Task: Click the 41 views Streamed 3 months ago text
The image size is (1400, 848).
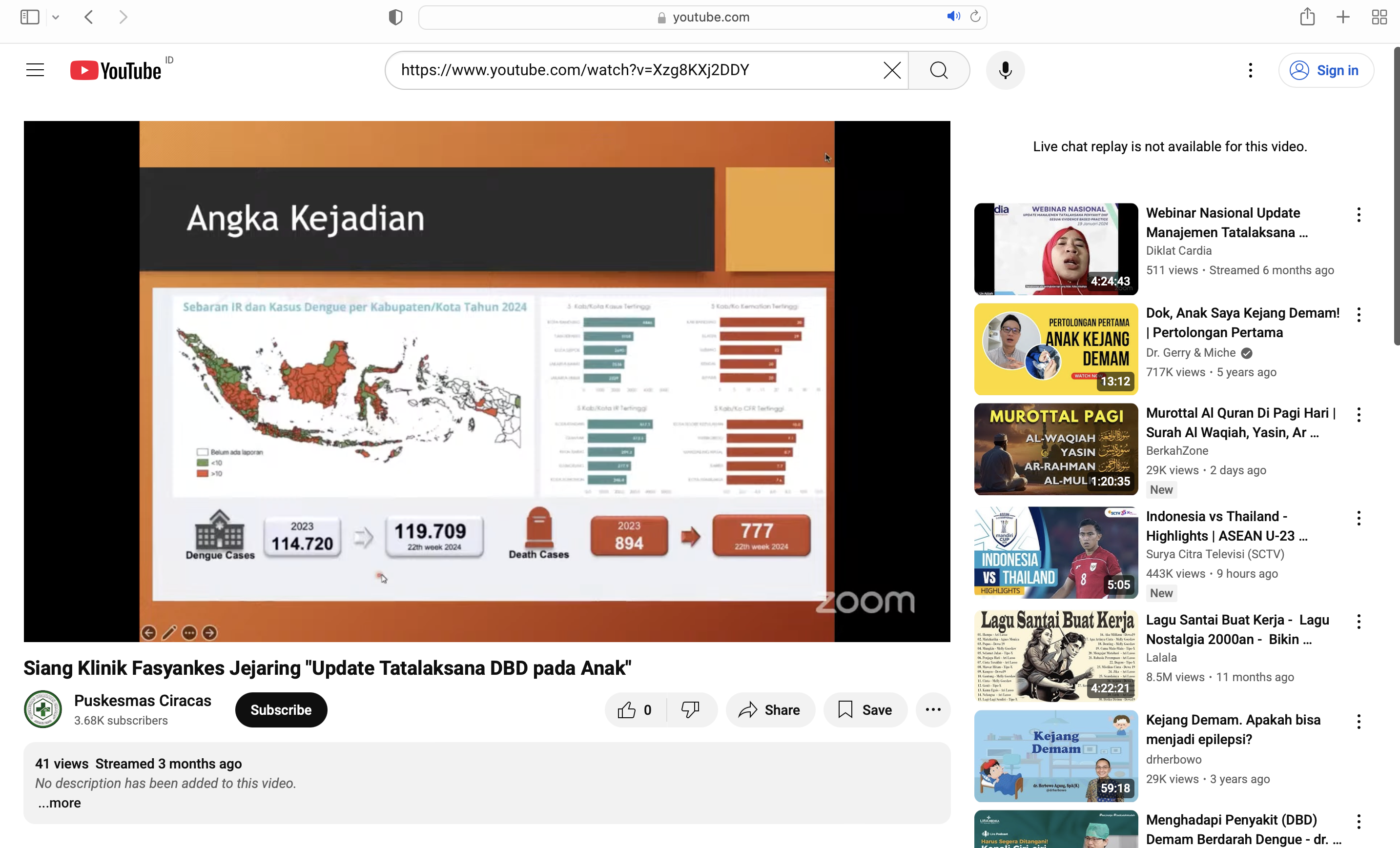Action: coord(139,764)
